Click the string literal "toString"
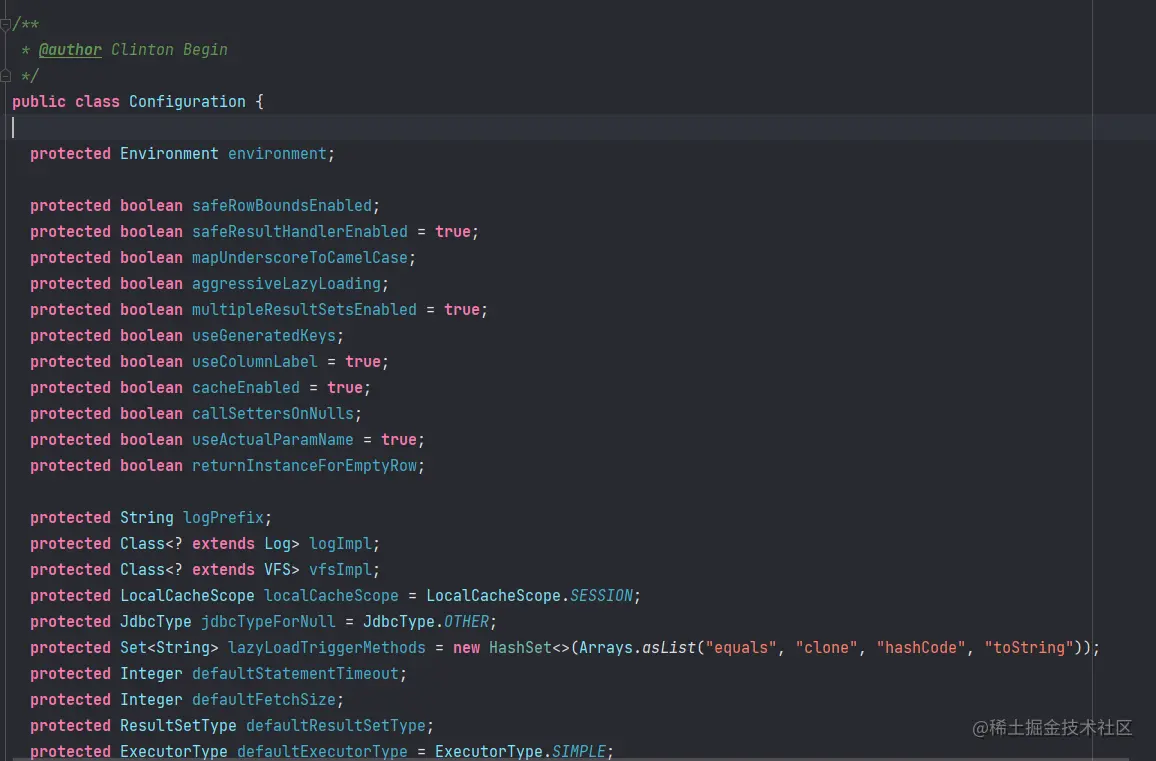Viewport: 1156px width, 761px height. 1029,647
